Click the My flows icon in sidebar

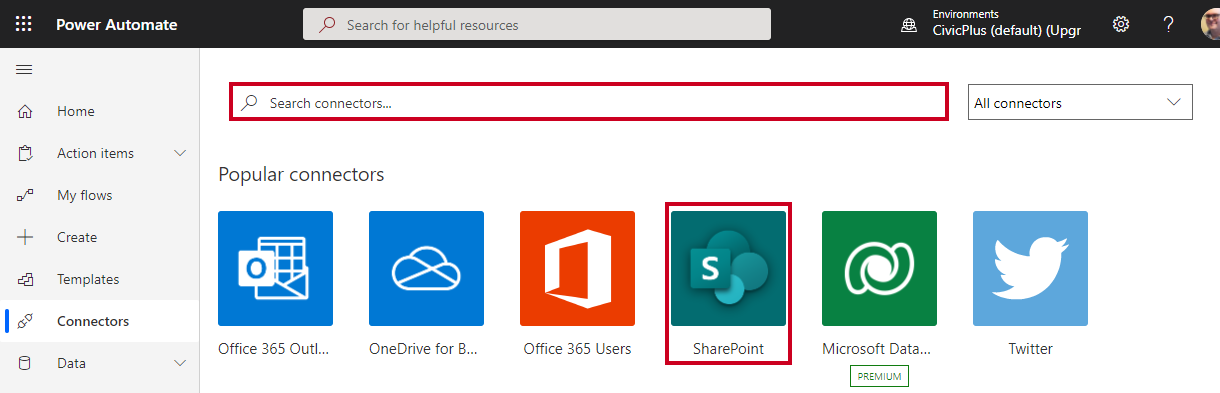tap(26, 195)
